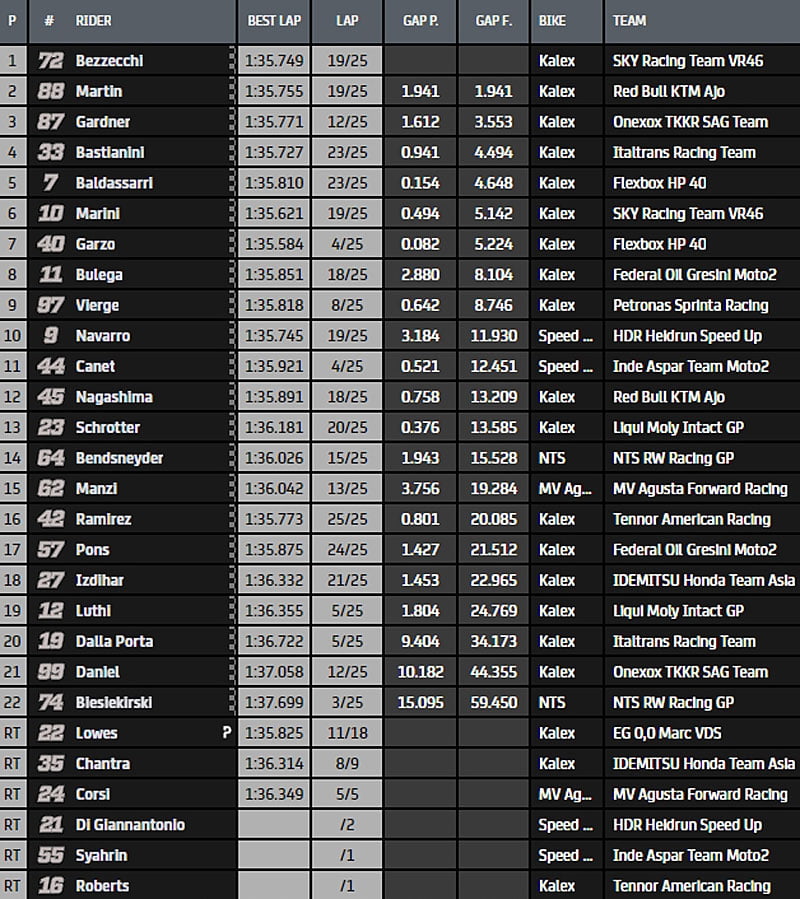Click the number 10 badge for Marini
The width and height of the screenshot is (800, 899).
50,213
